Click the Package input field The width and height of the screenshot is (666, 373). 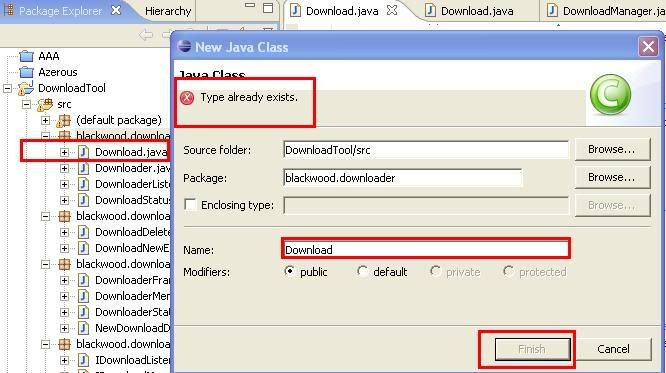[x=403, y=178]
